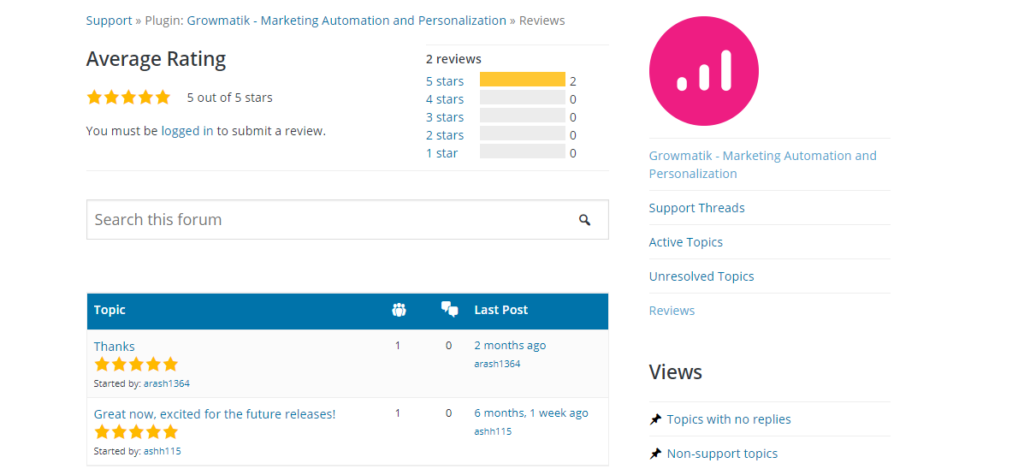
Task: Open the 6 months, 1 week ago post
Action: (531, 413)
